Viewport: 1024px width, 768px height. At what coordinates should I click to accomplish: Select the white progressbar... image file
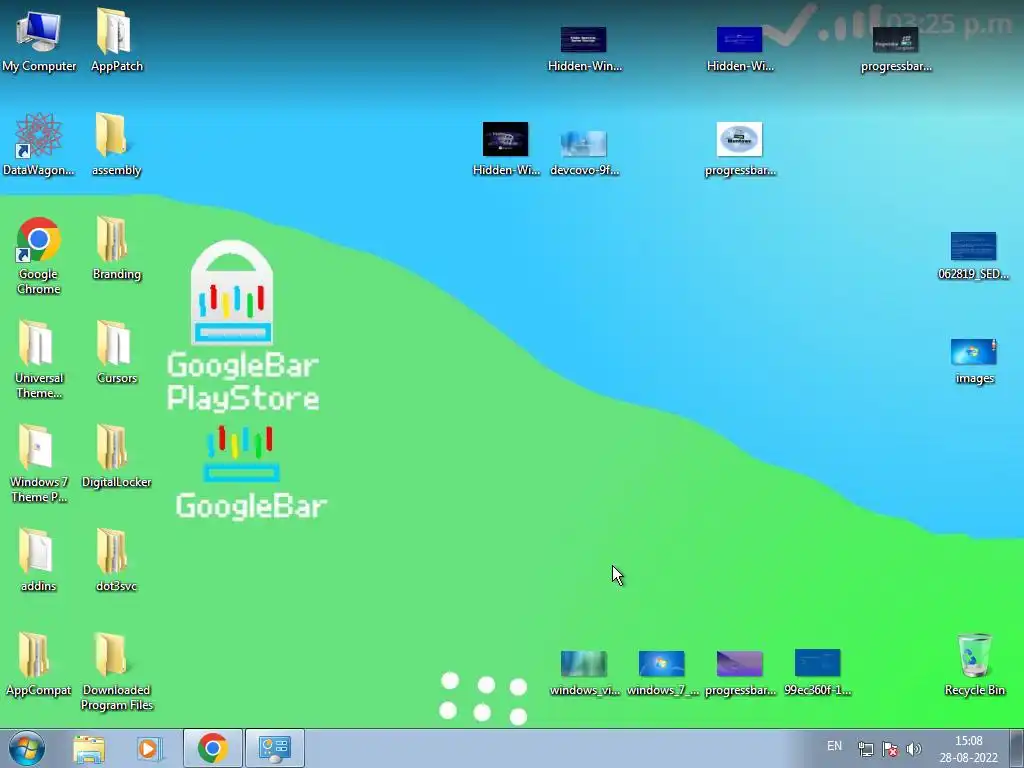point(739,149)
